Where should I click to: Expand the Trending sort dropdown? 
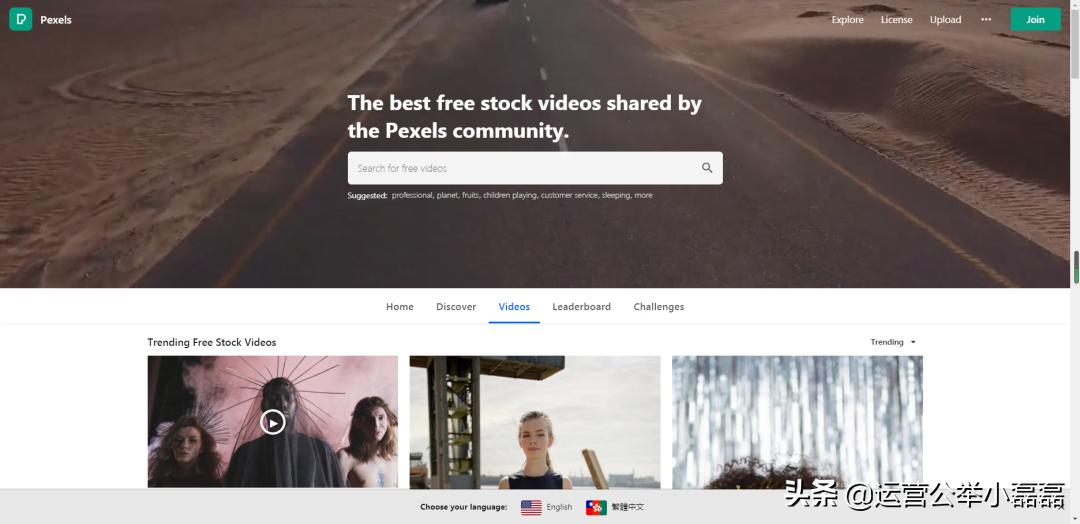click(893, 342)
